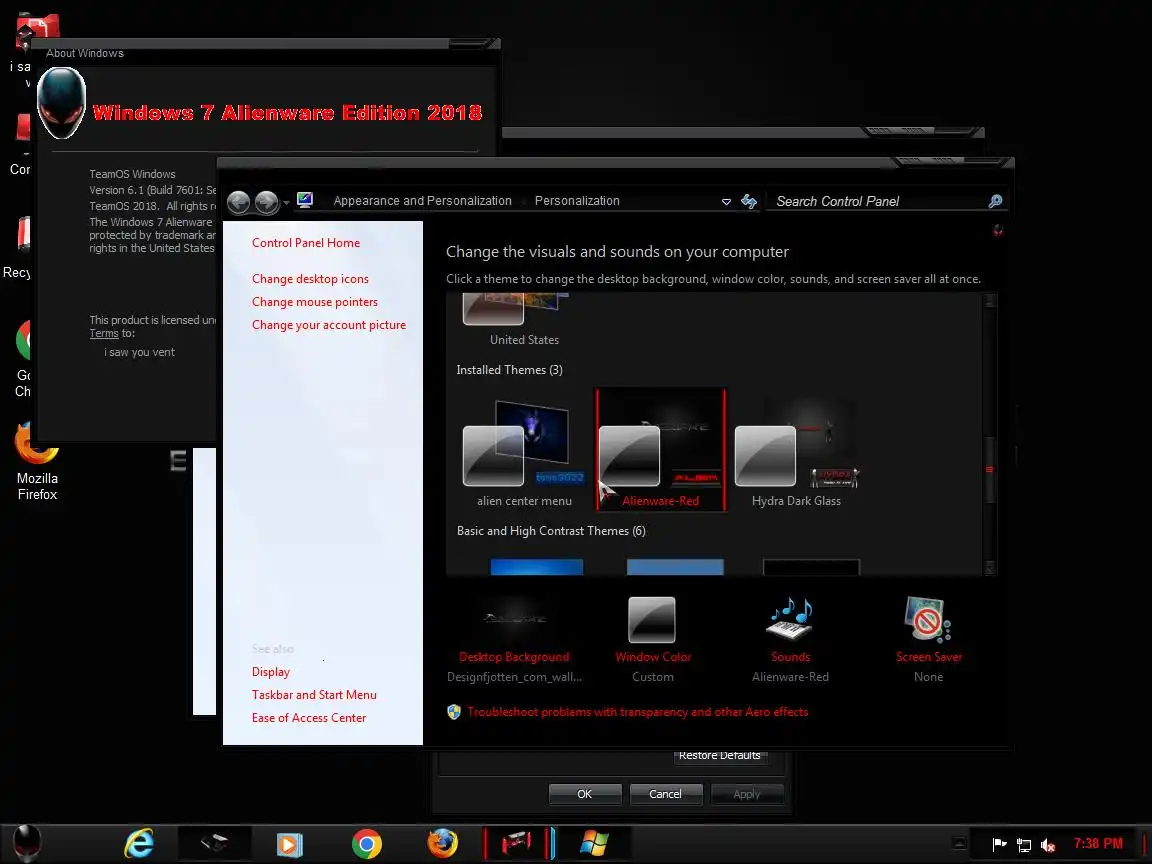
Task: Select the Alienware-Red theme
Action: tap(660, 450)
